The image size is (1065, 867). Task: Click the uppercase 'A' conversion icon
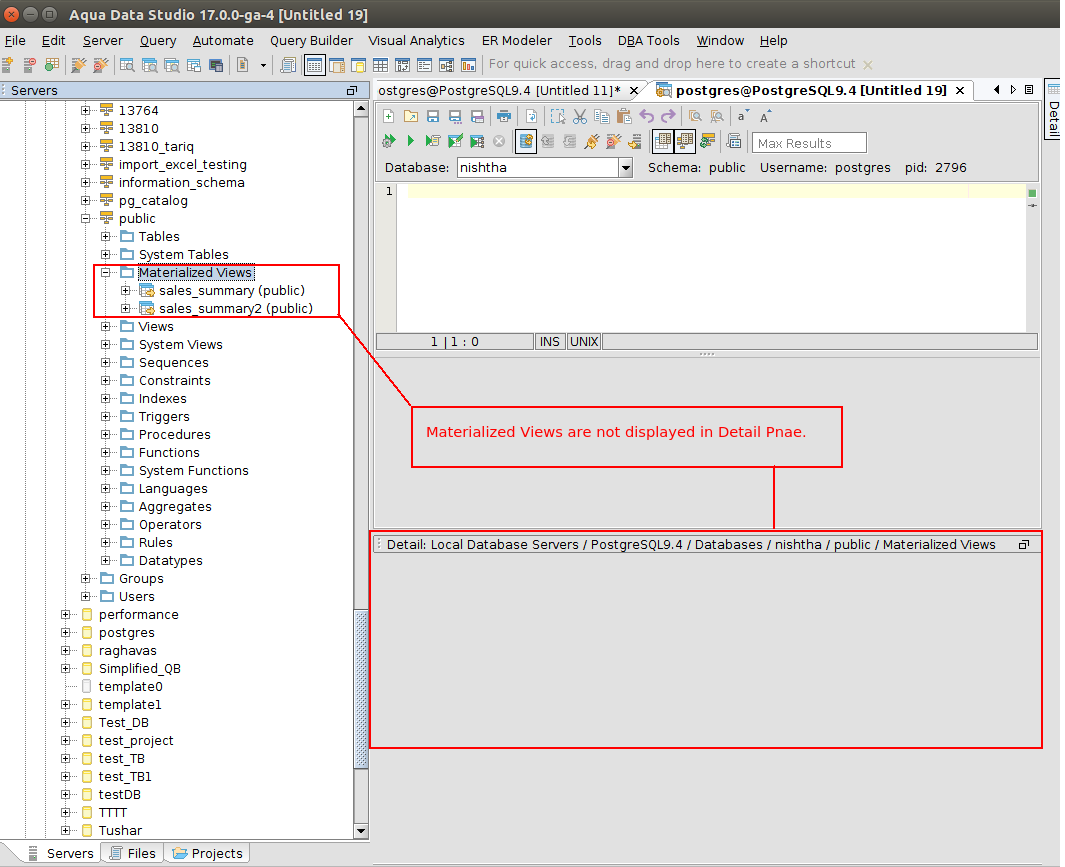(765, 116)
